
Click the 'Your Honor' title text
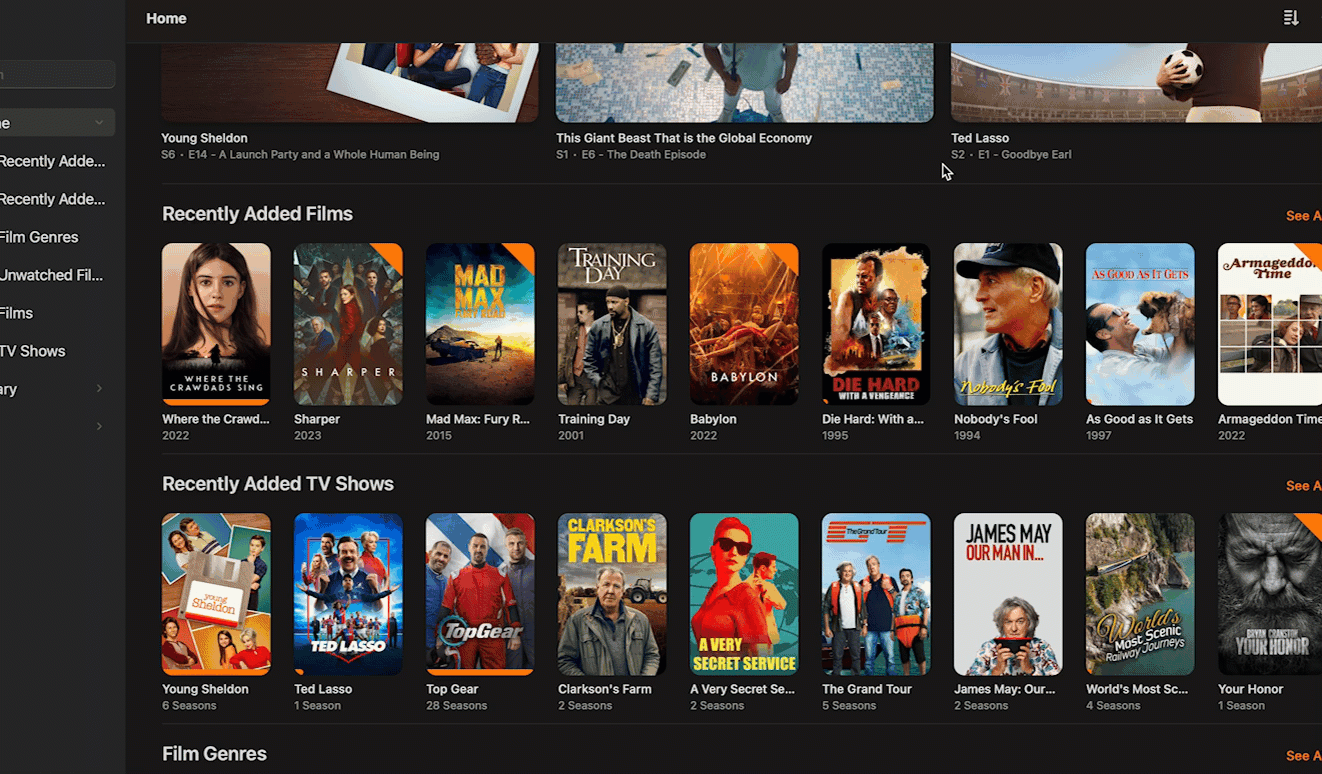(1250, 689)
